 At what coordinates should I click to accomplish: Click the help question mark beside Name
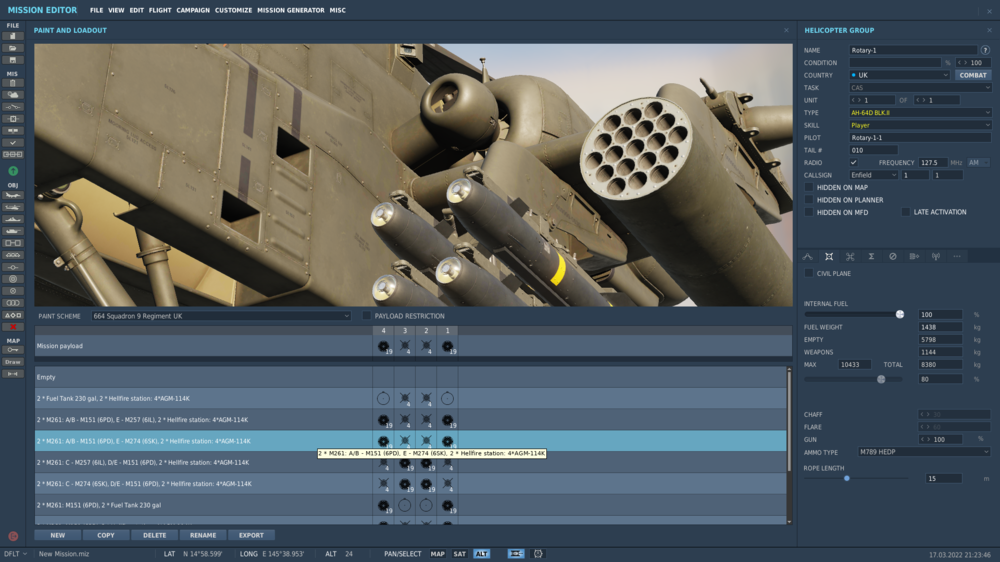pyautogui.click(x=985, y=50)
